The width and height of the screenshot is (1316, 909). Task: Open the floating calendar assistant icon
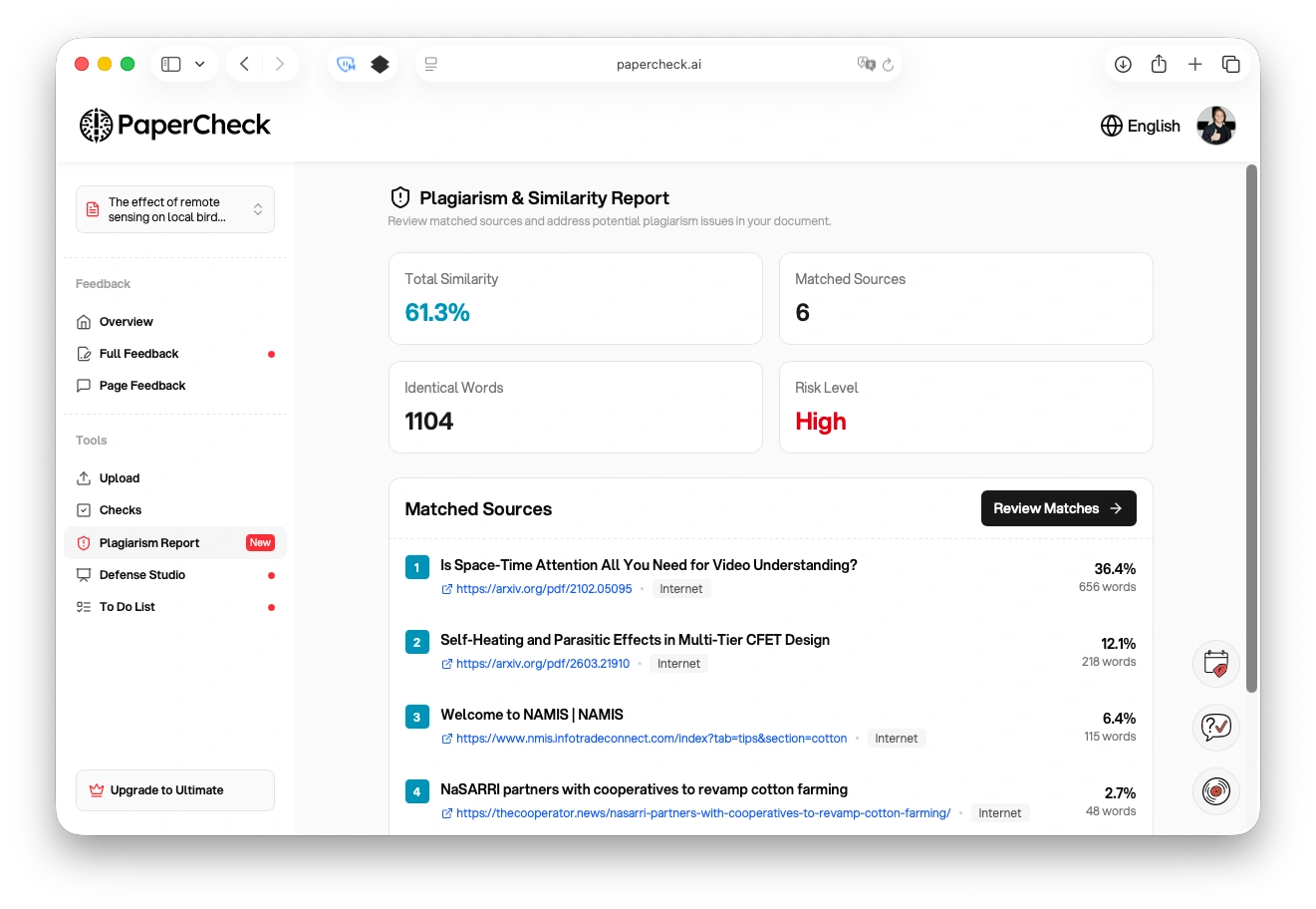click(x=1215, y=663)
